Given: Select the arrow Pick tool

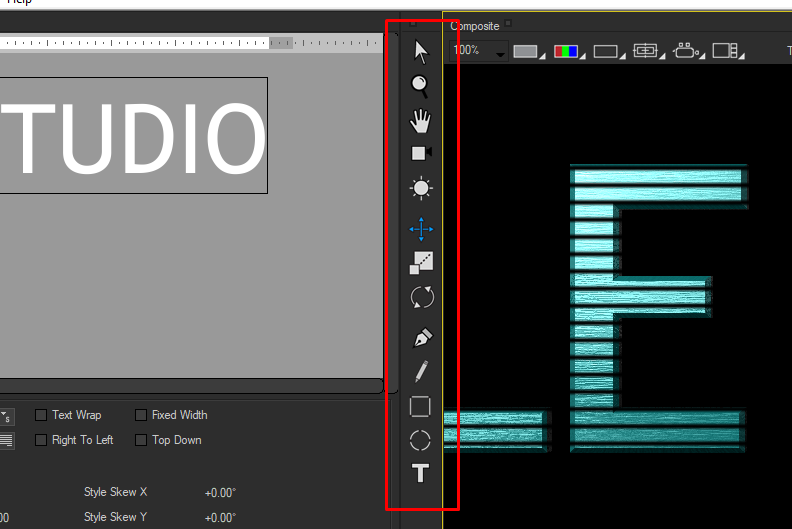Looking at the screenshot, I should (421, 51).
